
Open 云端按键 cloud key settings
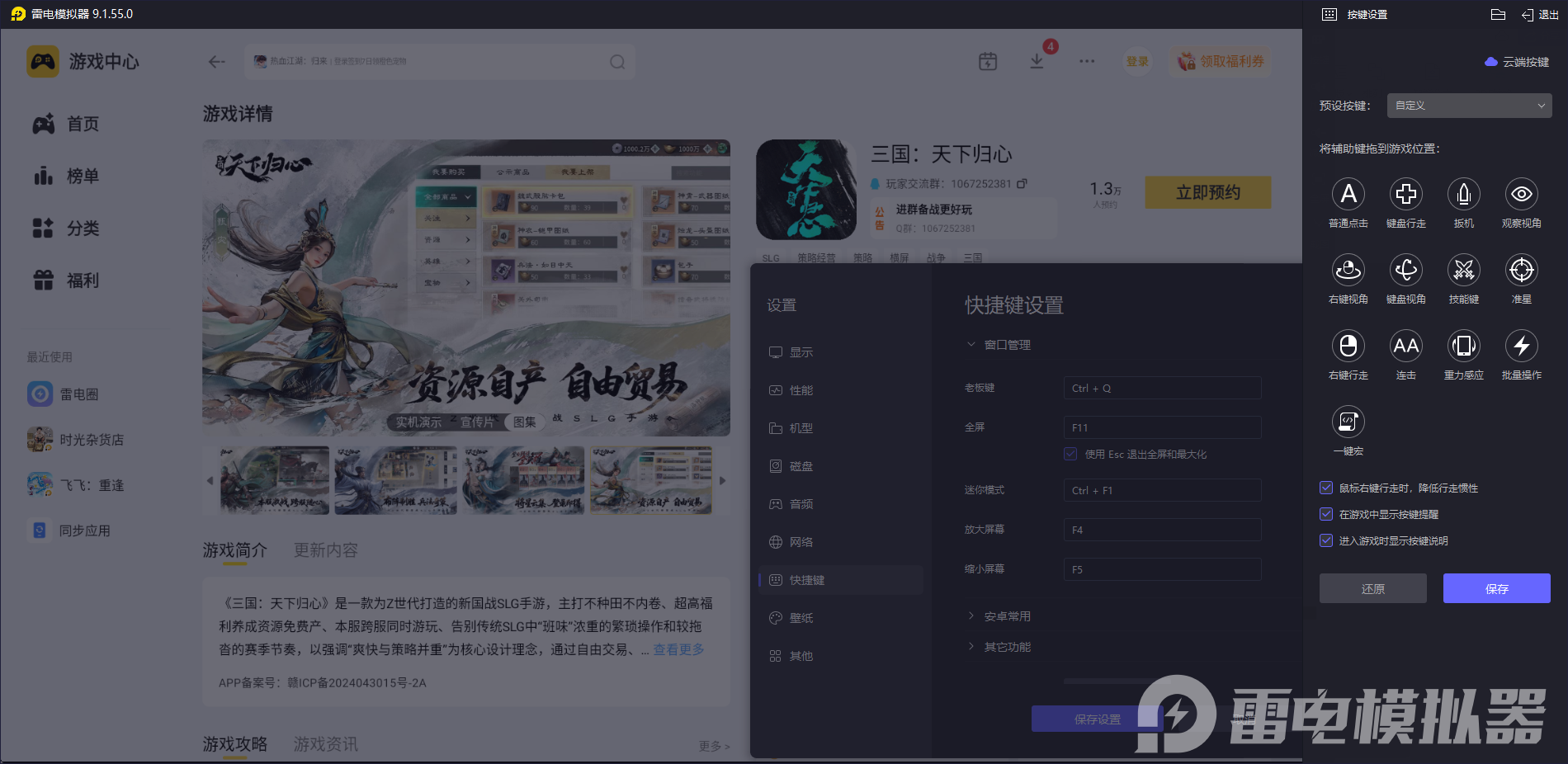pos(1517,62)
